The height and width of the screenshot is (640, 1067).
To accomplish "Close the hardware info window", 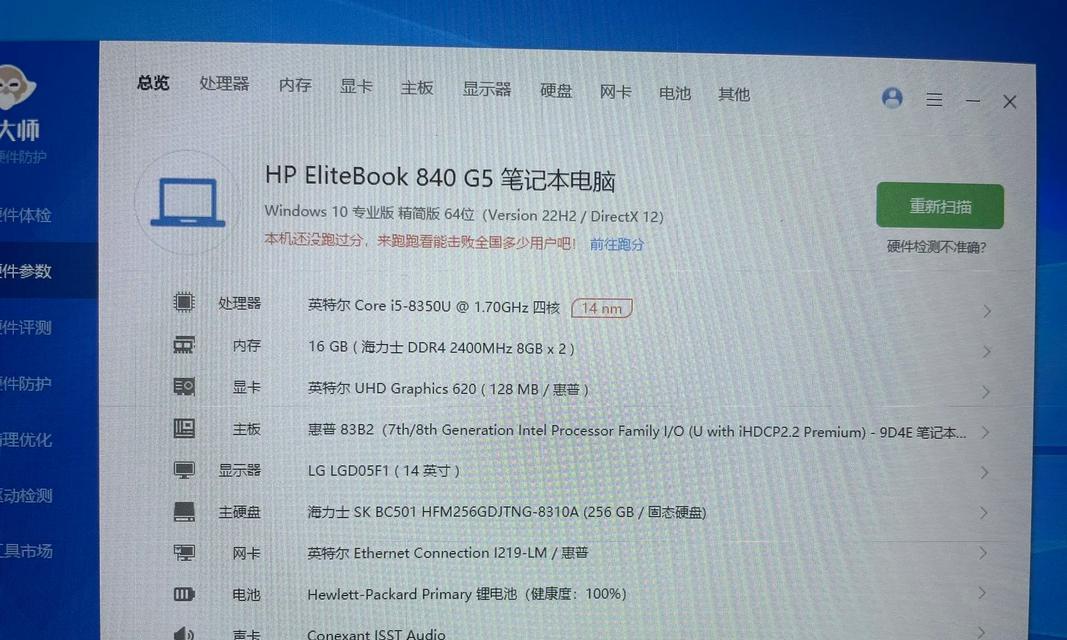I will (x=1010, y=102).
